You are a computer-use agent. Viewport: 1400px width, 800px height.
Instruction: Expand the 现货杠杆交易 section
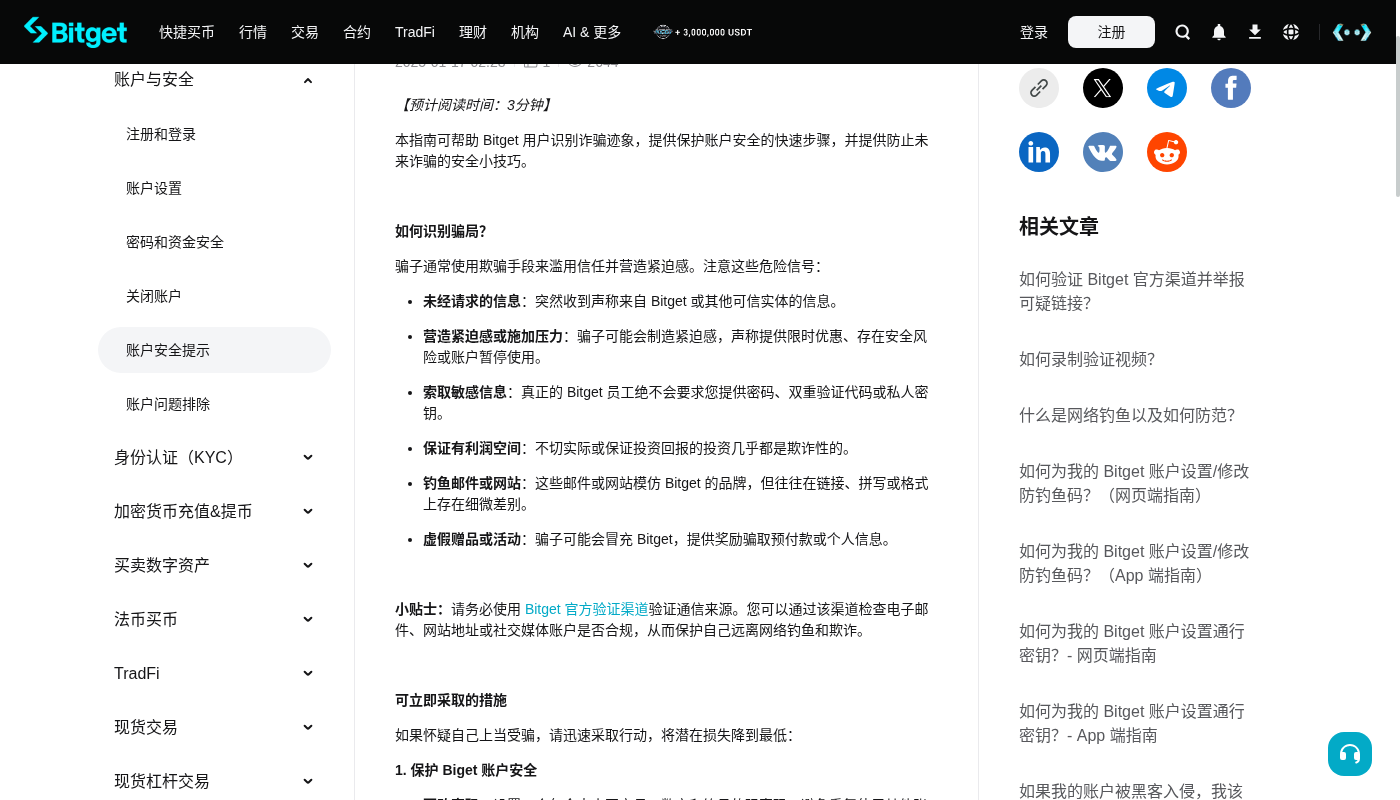[214, 781]
